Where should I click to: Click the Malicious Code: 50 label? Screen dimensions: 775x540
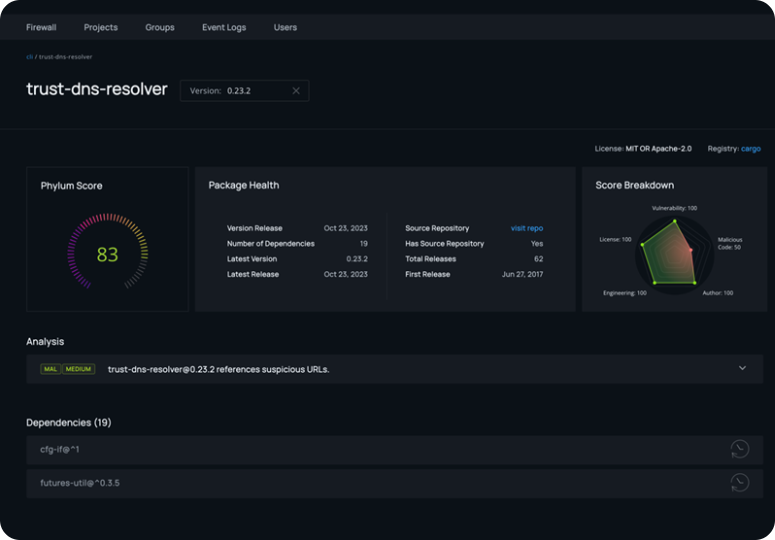tap(730, 243)
